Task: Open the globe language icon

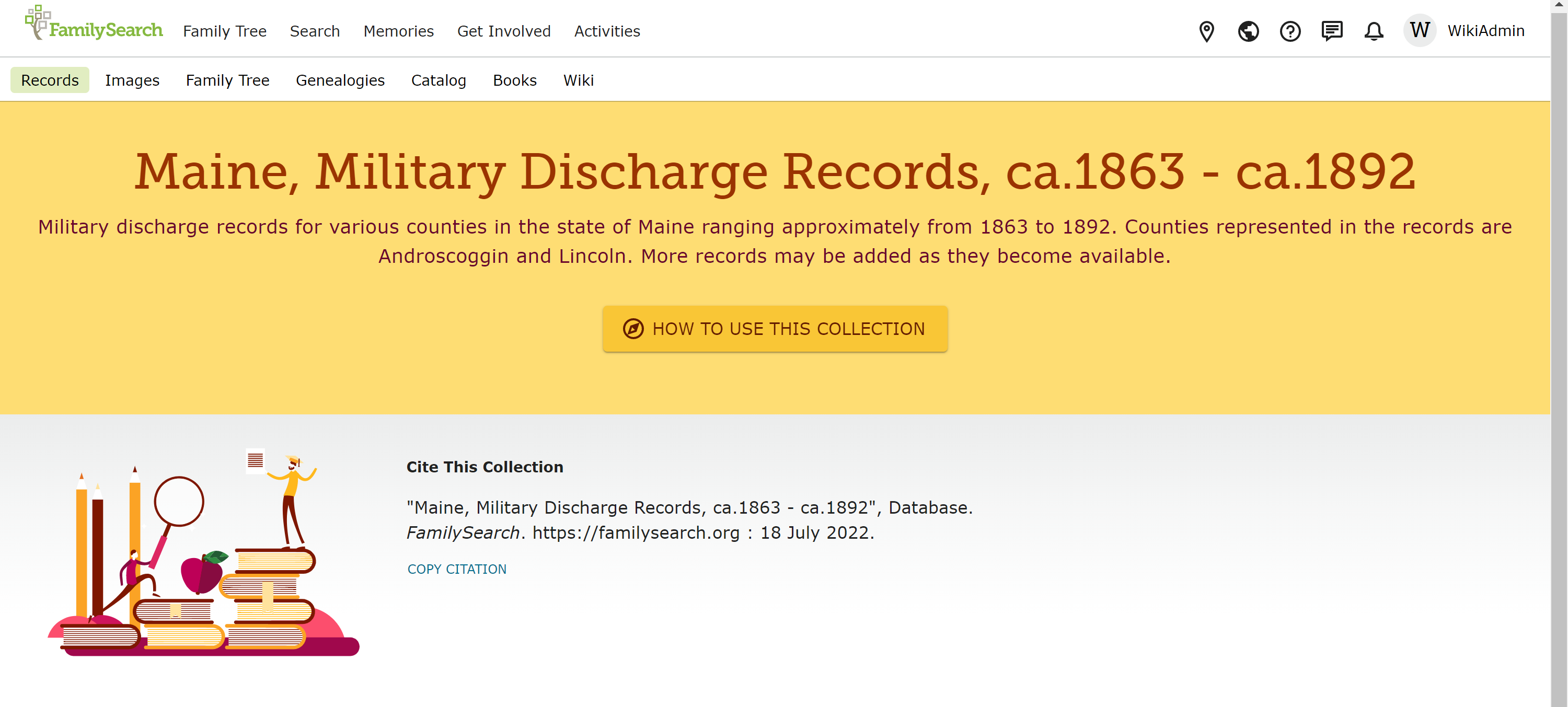Action: click(x=1248, y=31)
